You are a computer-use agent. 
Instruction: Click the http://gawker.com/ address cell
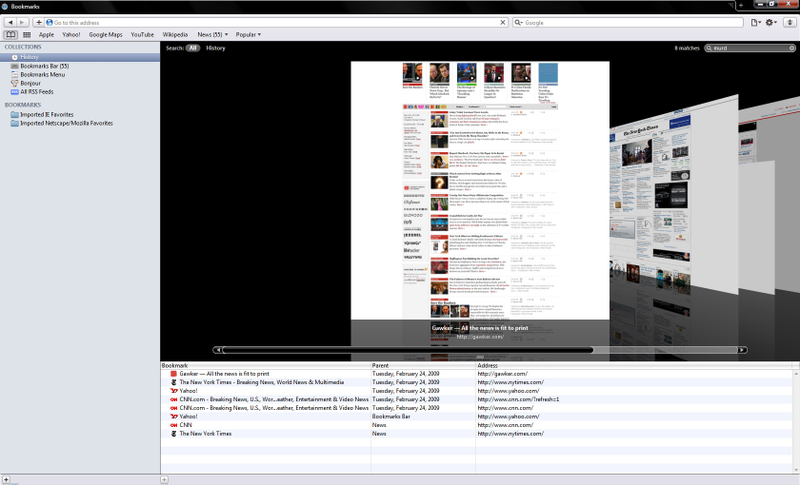[x=503, y=374]
